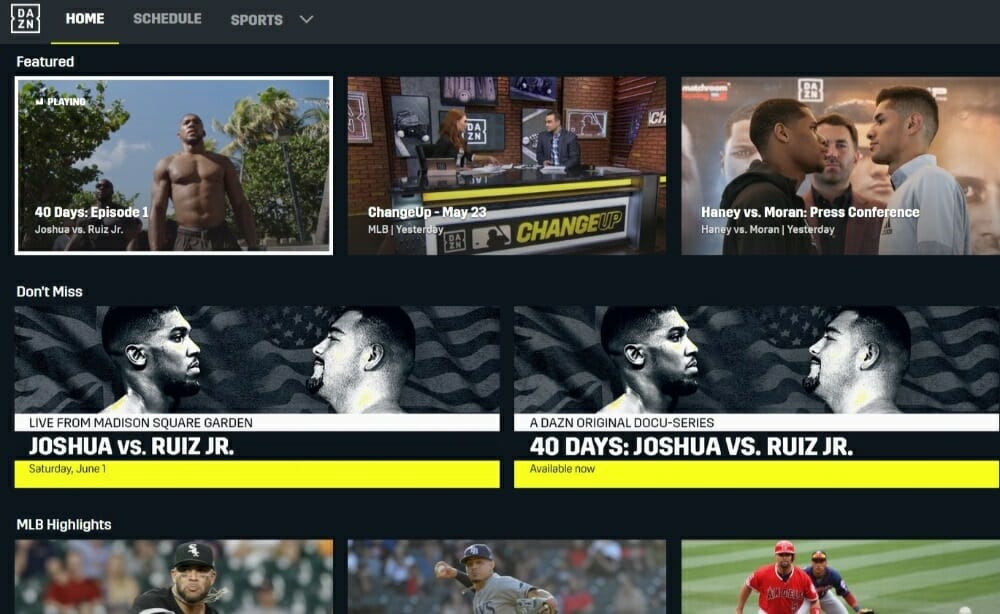The image size is (1000, 614).
Task: Click the ChangeUp - May 23 title
Action: 427,212
